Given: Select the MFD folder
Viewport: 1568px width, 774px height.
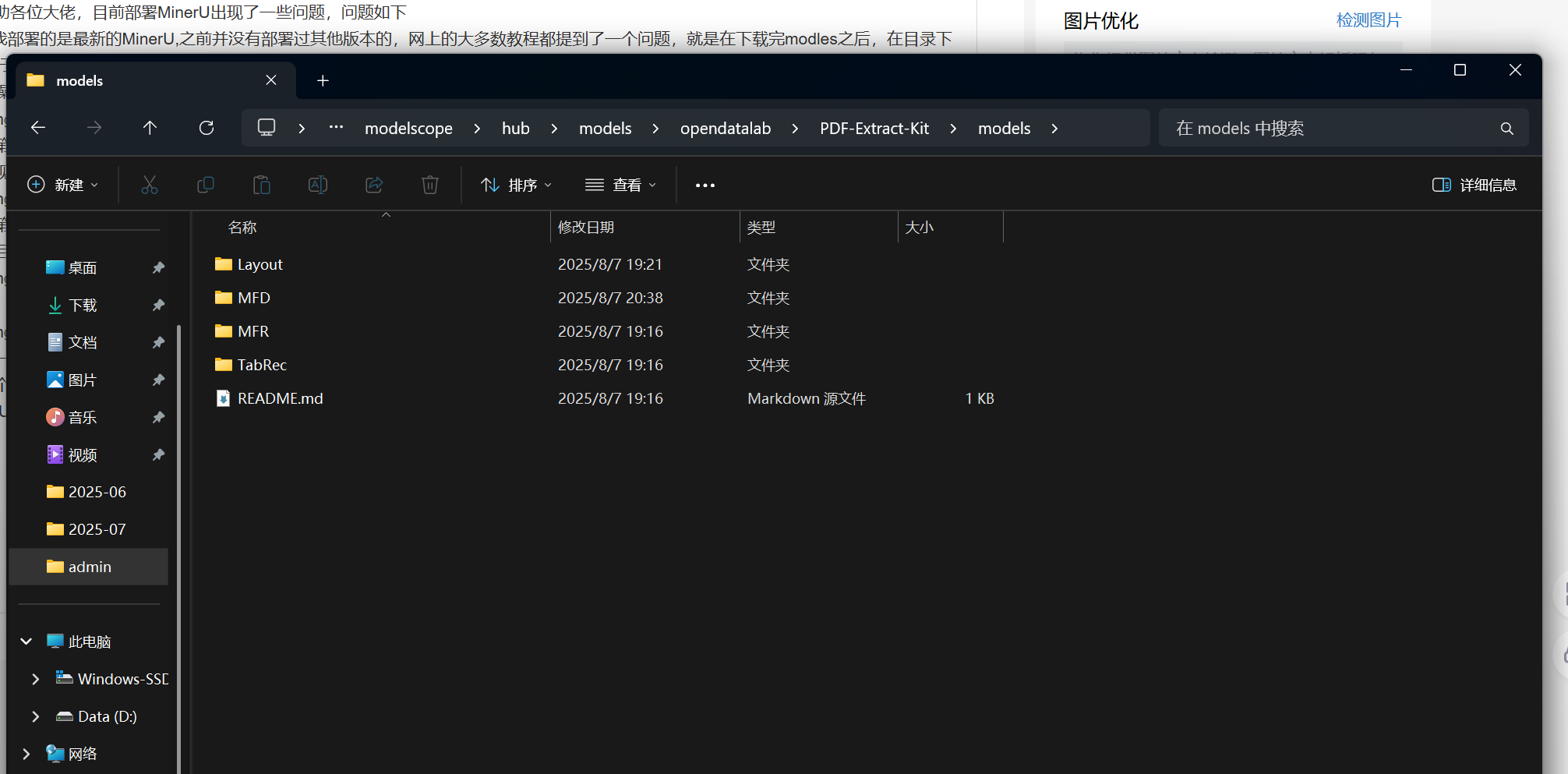Looking at the screenshot, I should 253,298.
